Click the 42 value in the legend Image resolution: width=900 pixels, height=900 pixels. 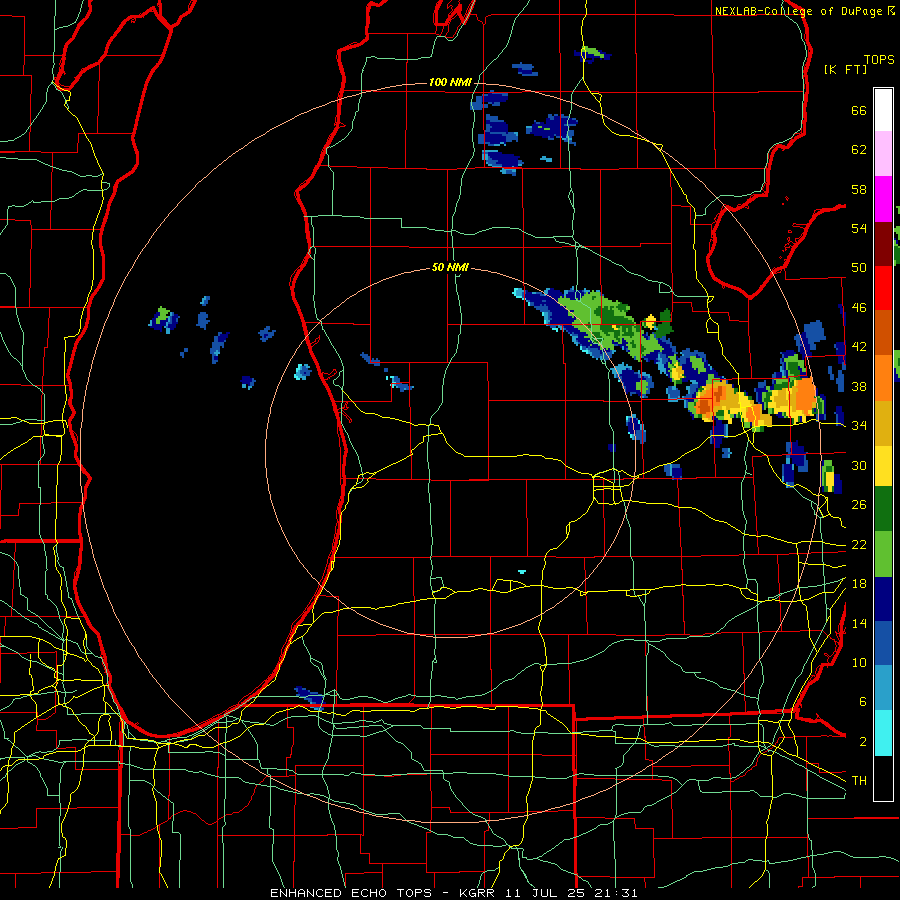coord(859,347)
